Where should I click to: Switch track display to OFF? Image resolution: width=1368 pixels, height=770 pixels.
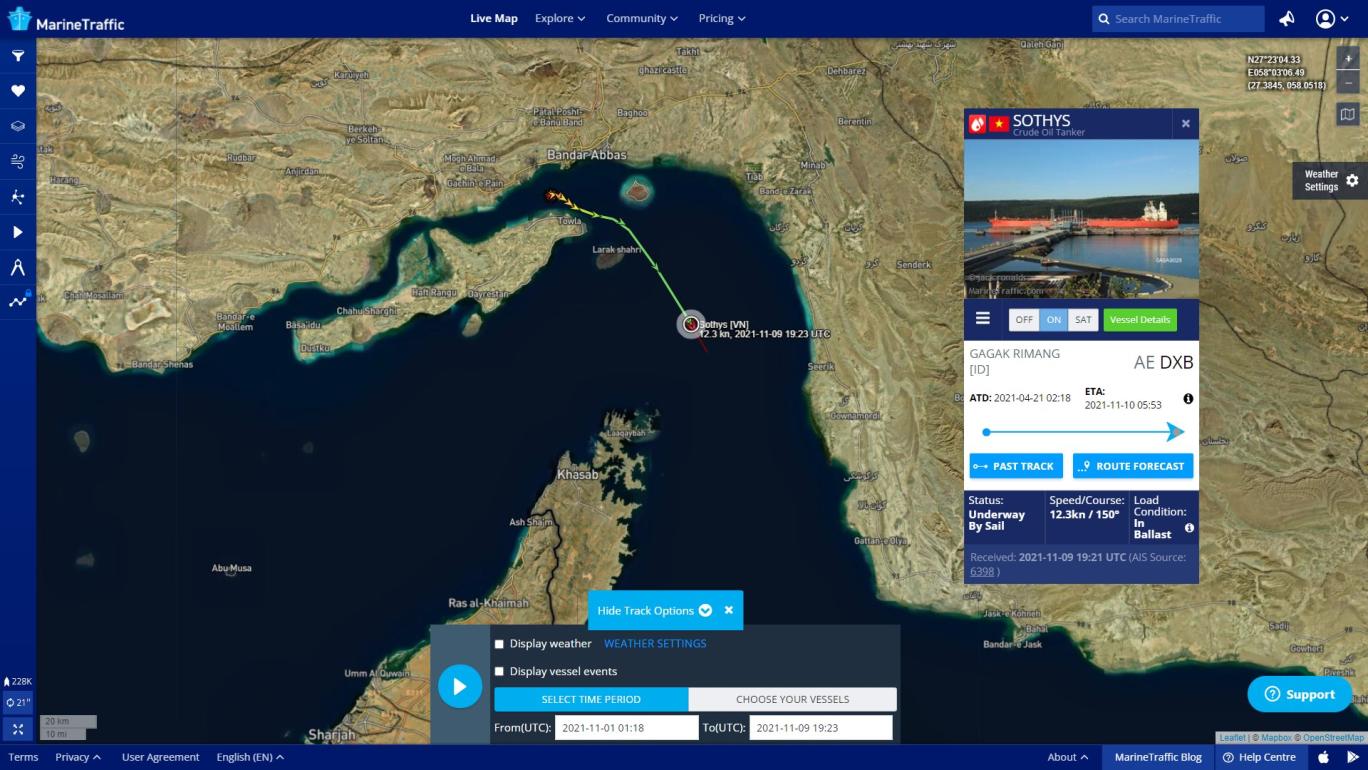pos(1024,320)
